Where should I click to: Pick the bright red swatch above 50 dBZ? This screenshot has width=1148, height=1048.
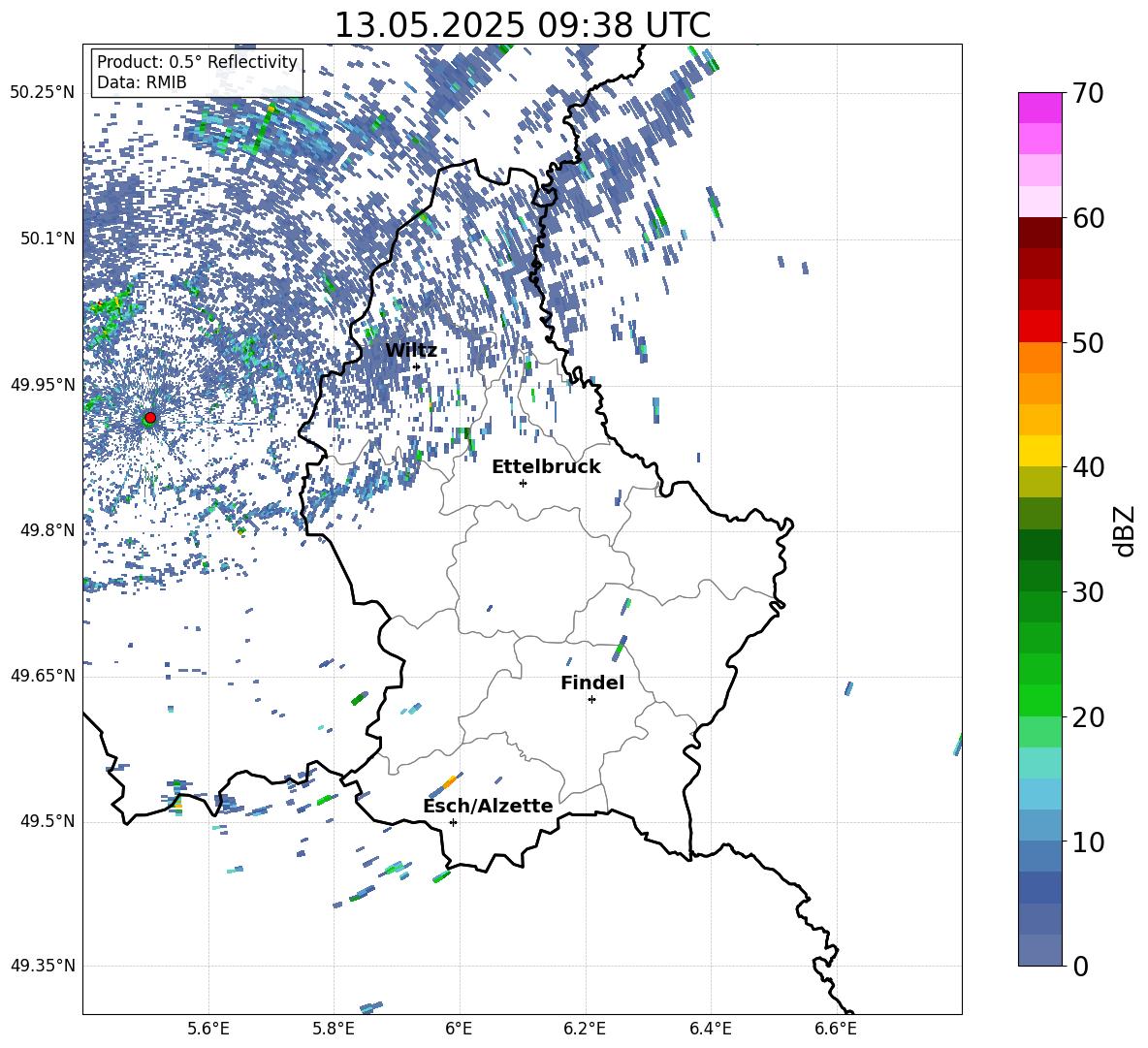click(1039, 327)
